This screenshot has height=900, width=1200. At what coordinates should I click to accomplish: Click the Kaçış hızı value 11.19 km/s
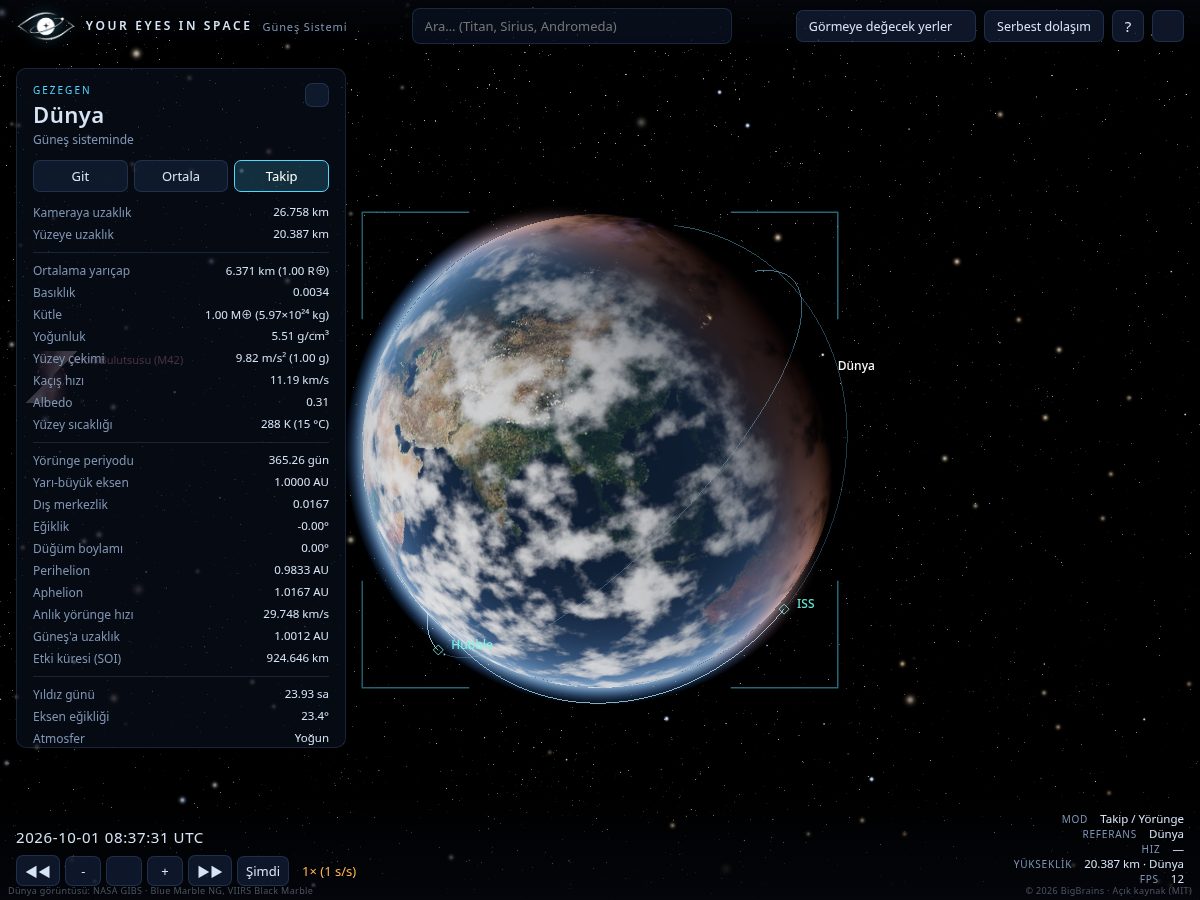299,380
